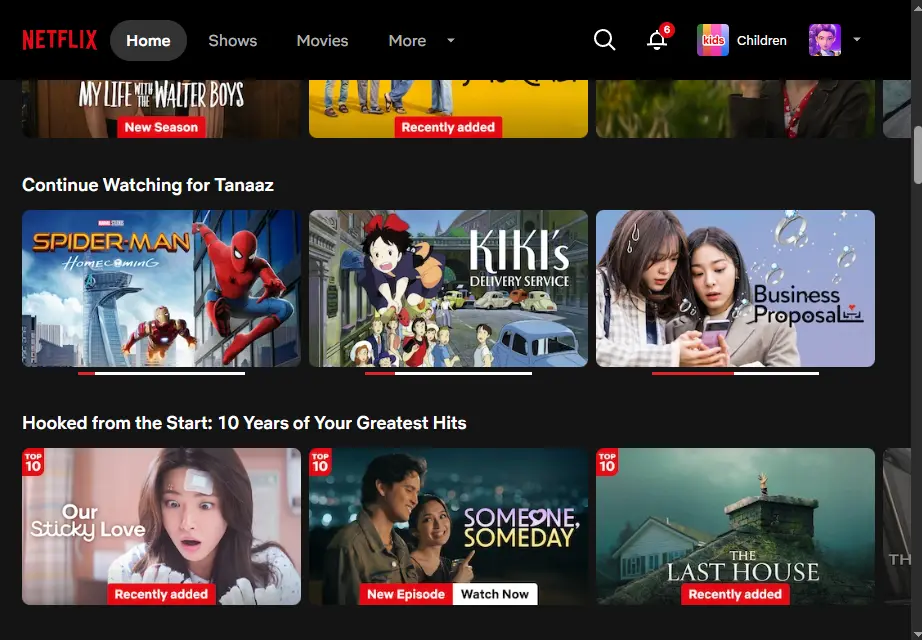Click Top 10 badge on The Last House
Viewport: 922px width, 640px height.
pos(607,462)
